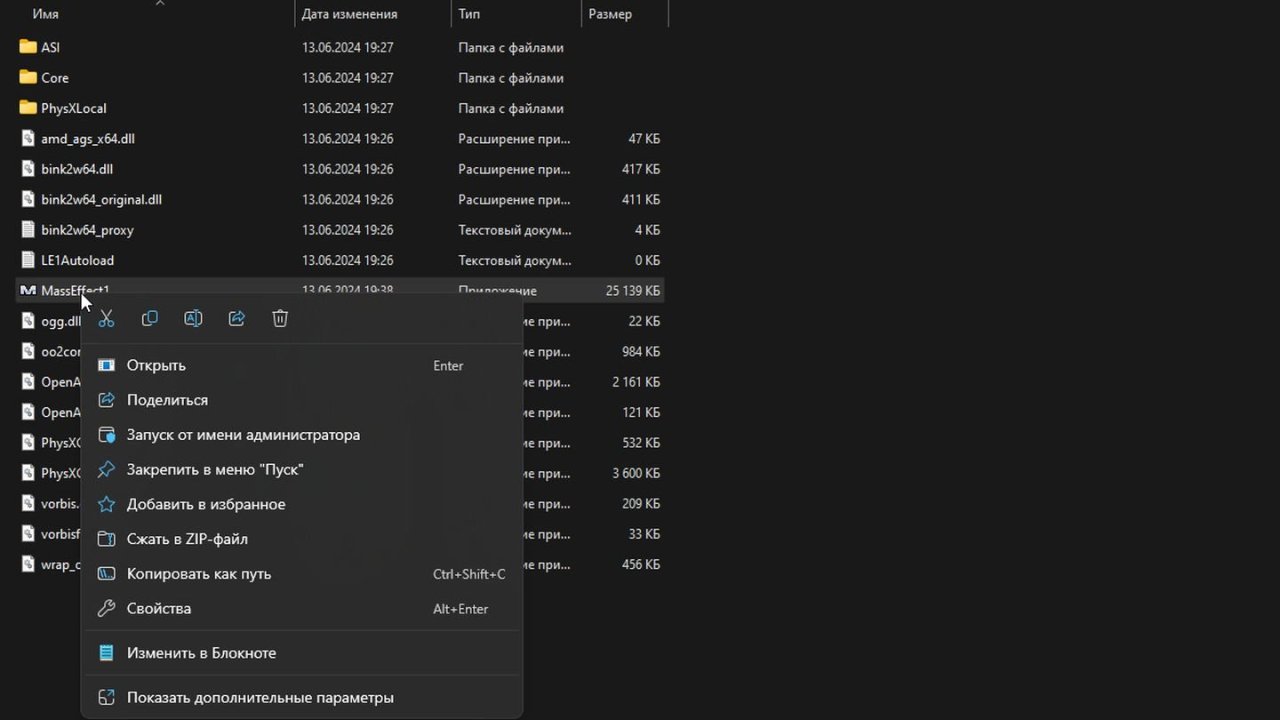Choose 'Запуск от имени администратора' menu entry
This screenshot has height=720, width=1280.
(x=243, y=435)
